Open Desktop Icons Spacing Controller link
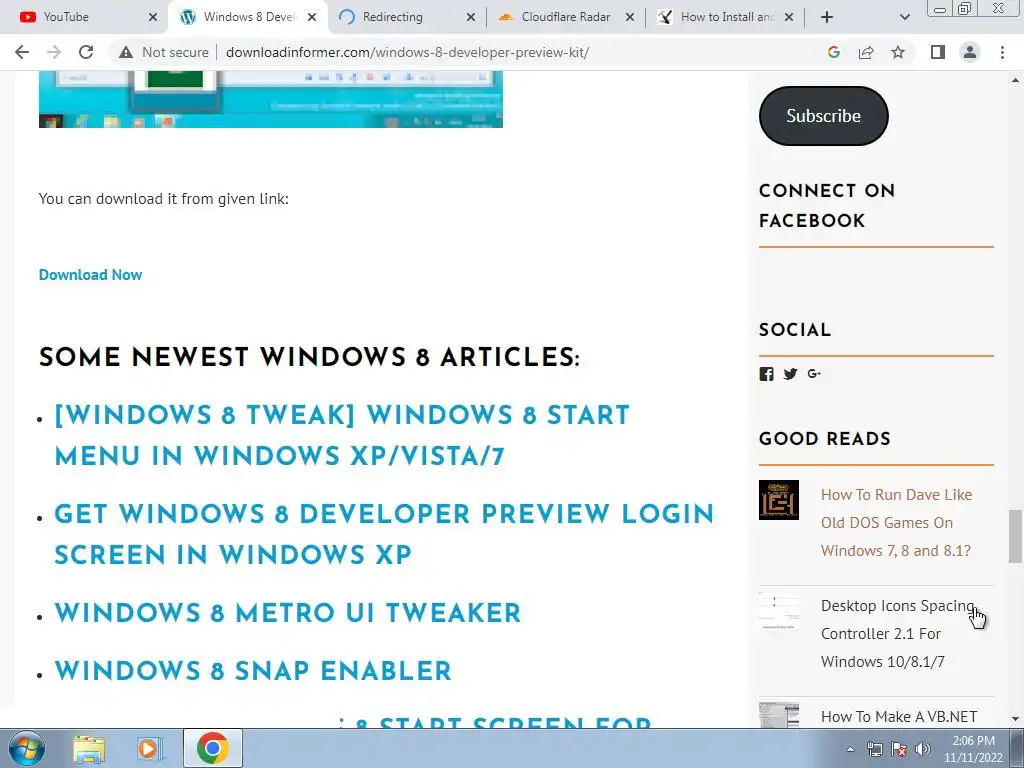Screen dimensions: 1024x768 click(x=897, y=633)
